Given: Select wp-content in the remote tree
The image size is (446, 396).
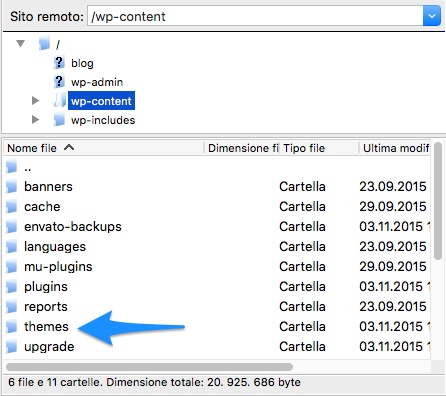Looking at the screenshot, I should point(101,101).
